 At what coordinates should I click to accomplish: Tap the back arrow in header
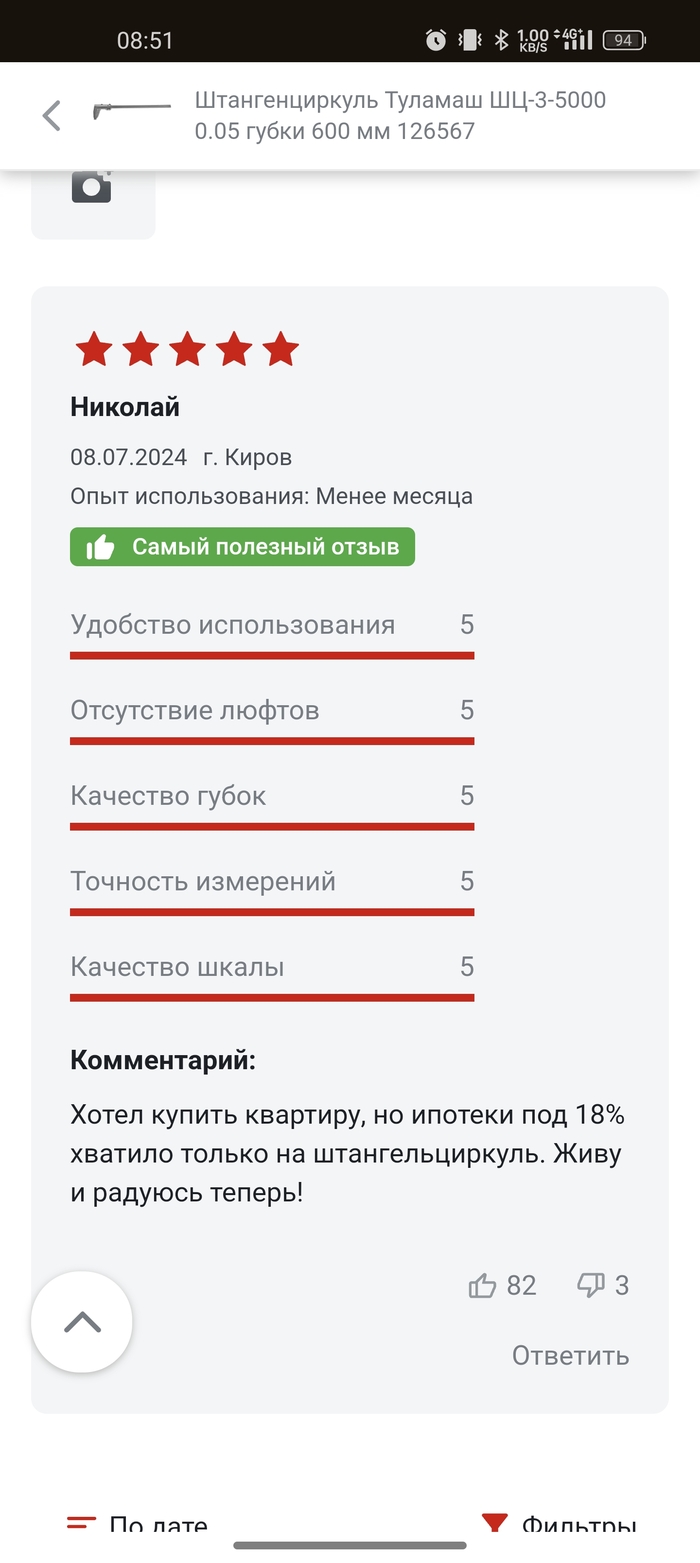[x=52, y=116]
